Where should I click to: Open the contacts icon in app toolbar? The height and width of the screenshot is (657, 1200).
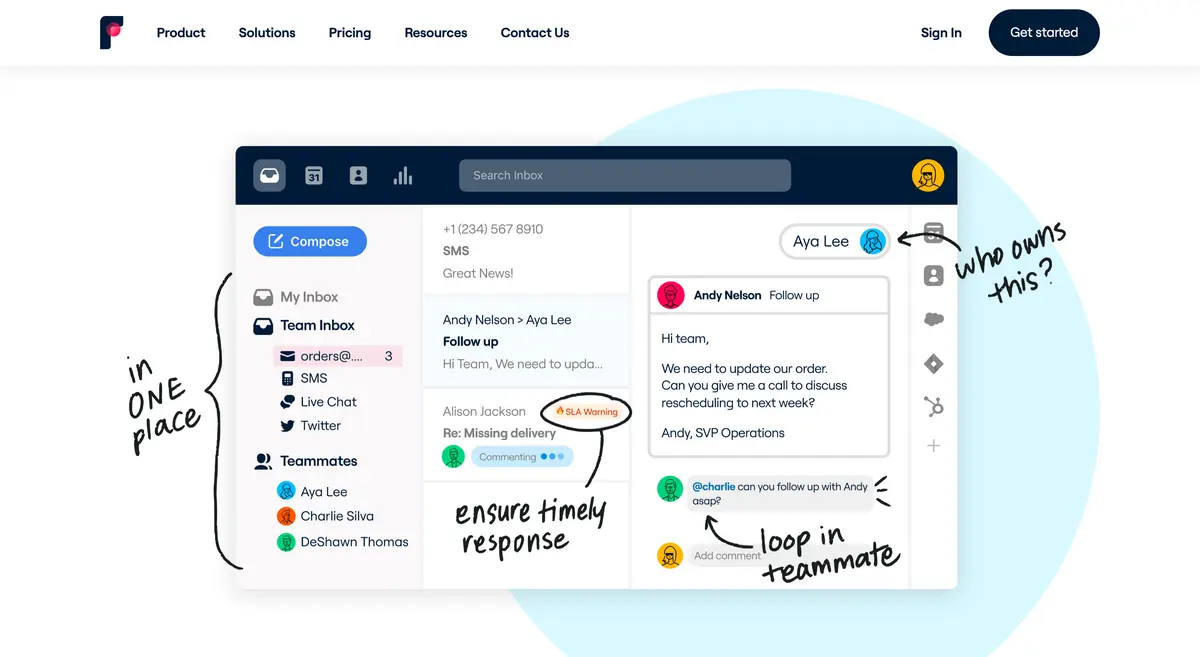coord(358,175)
